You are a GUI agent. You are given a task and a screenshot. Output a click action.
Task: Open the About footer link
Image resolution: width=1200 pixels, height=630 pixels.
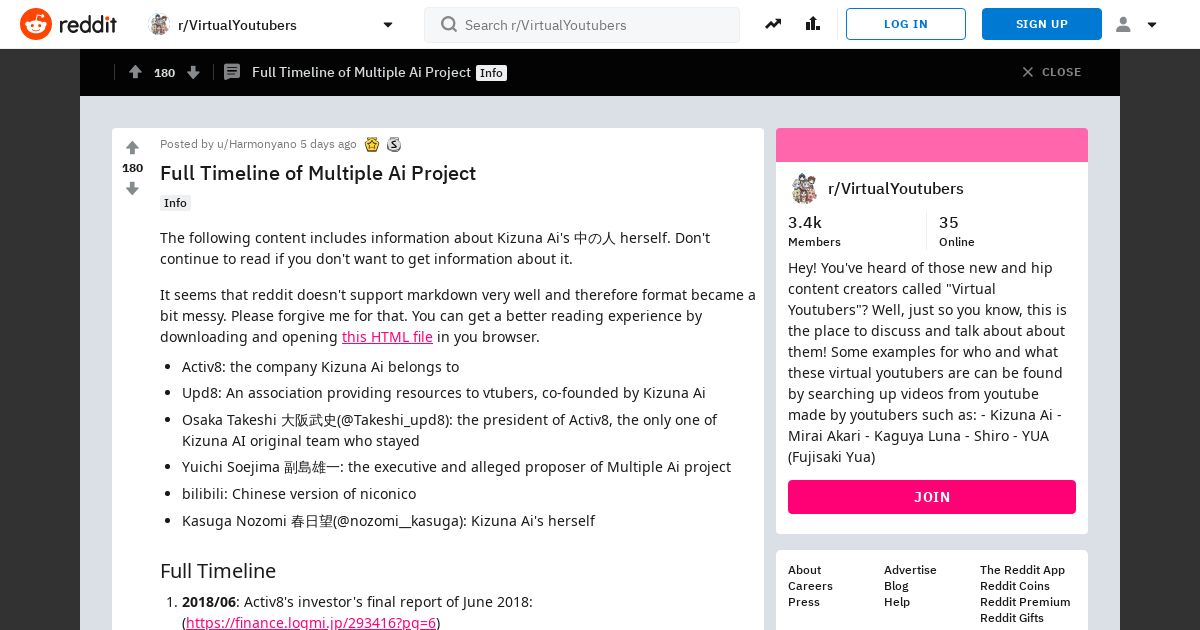pos(804,570)
